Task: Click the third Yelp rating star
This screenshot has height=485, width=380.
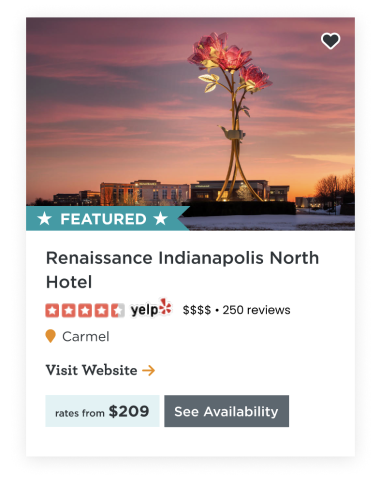Action: [85, 310]
